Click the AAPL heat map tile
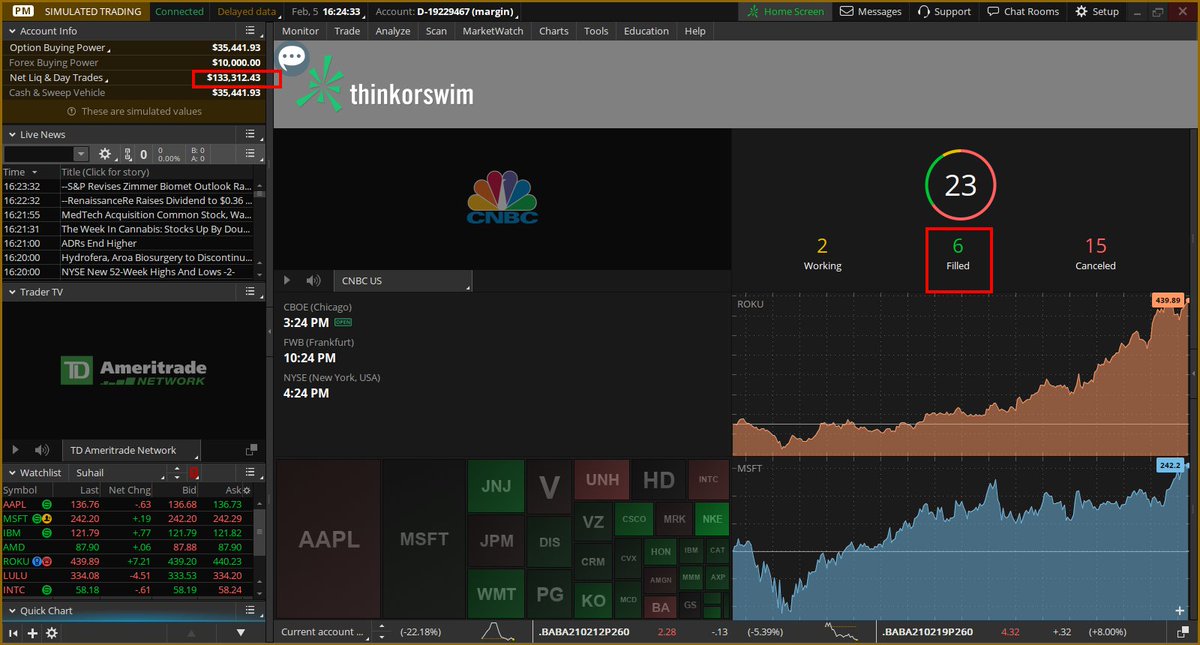This screenshot has width=1200, height=645. (329, 539)
